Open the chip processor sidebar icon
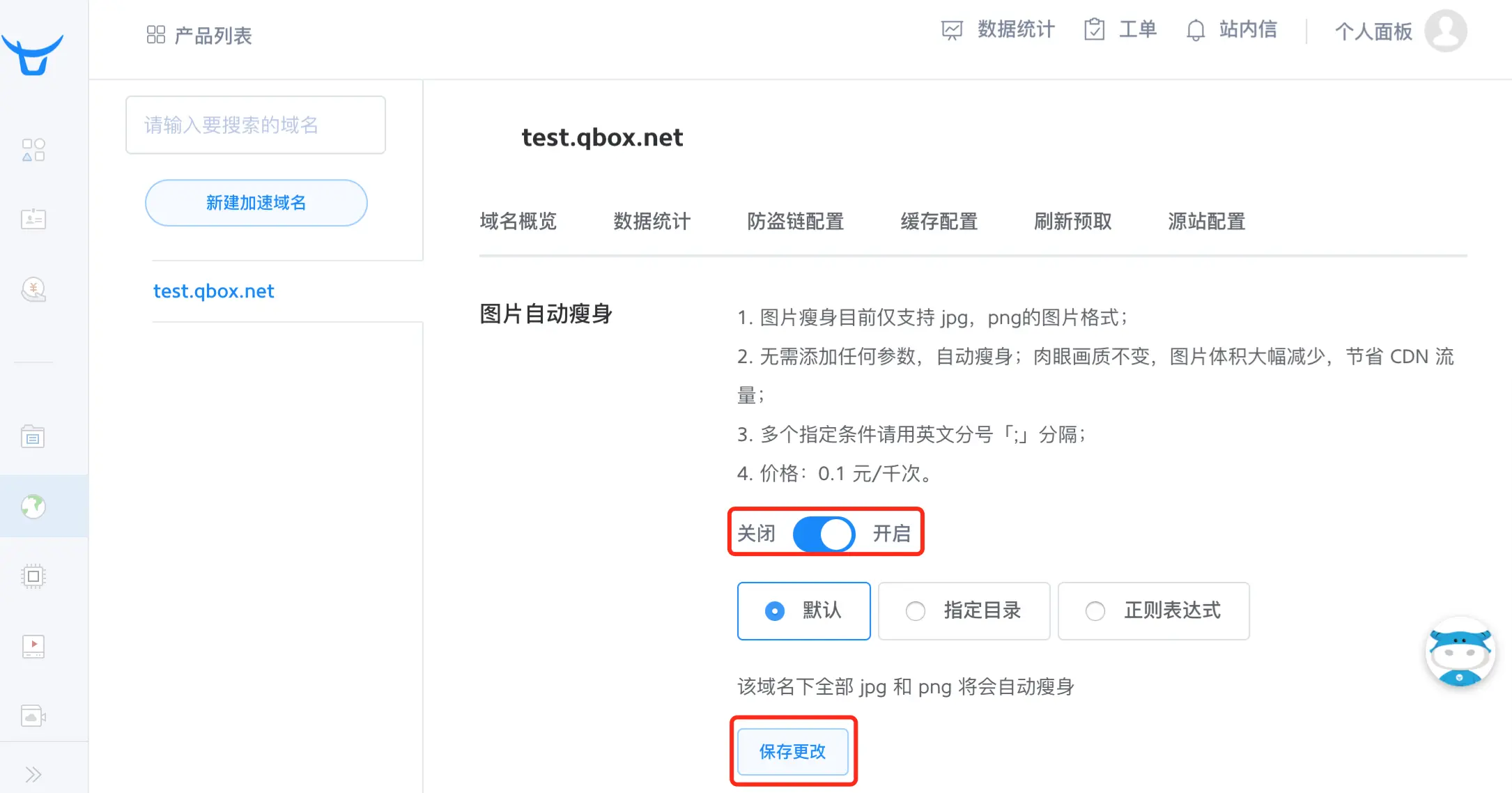This screenshot has width=1512, height=793. pos(33,576)
